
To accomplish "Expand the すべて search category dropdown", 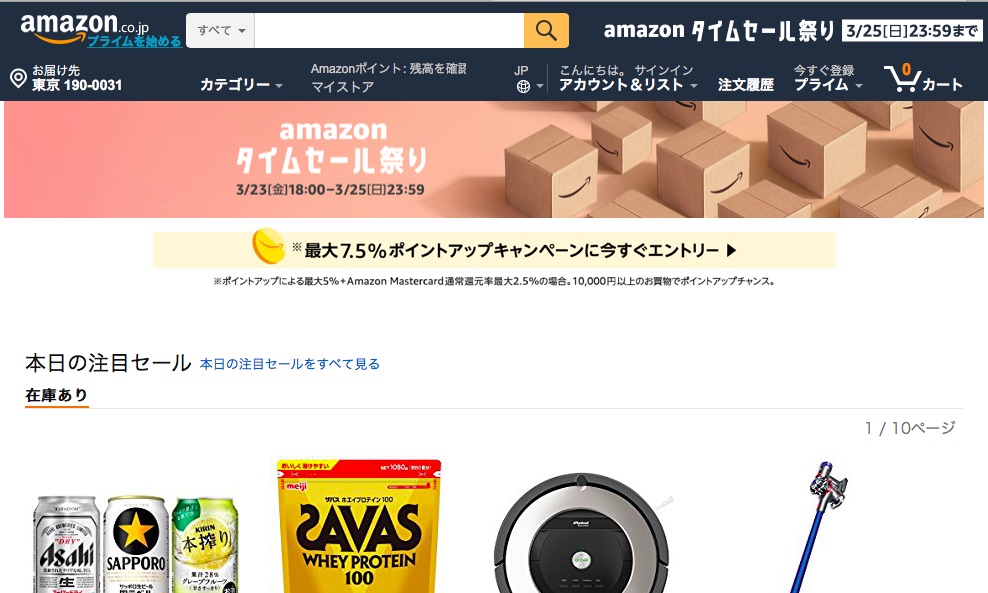I will click(x=221, y=30).
